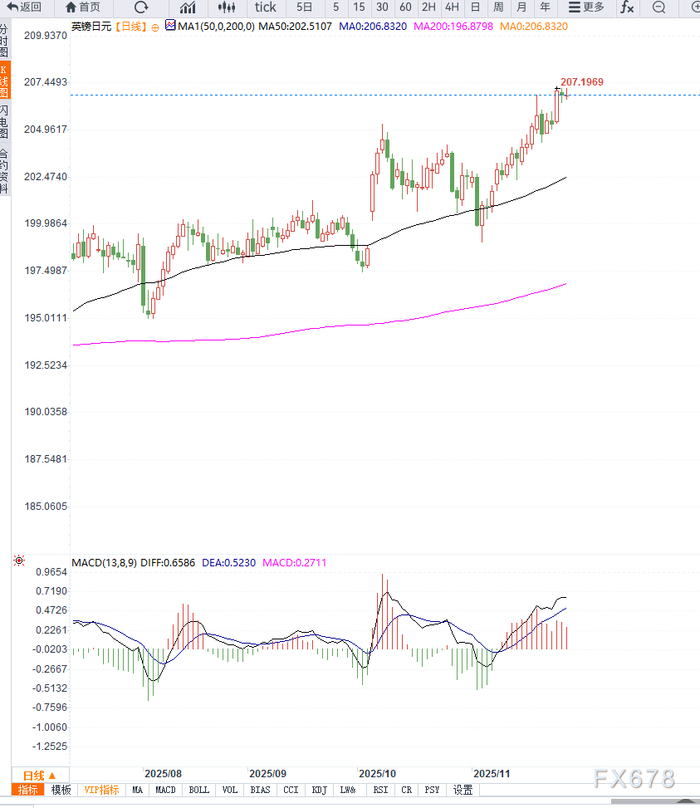Select the 5-minute timeframe
This screenshot has width=700, height=808.
[336, 7]
